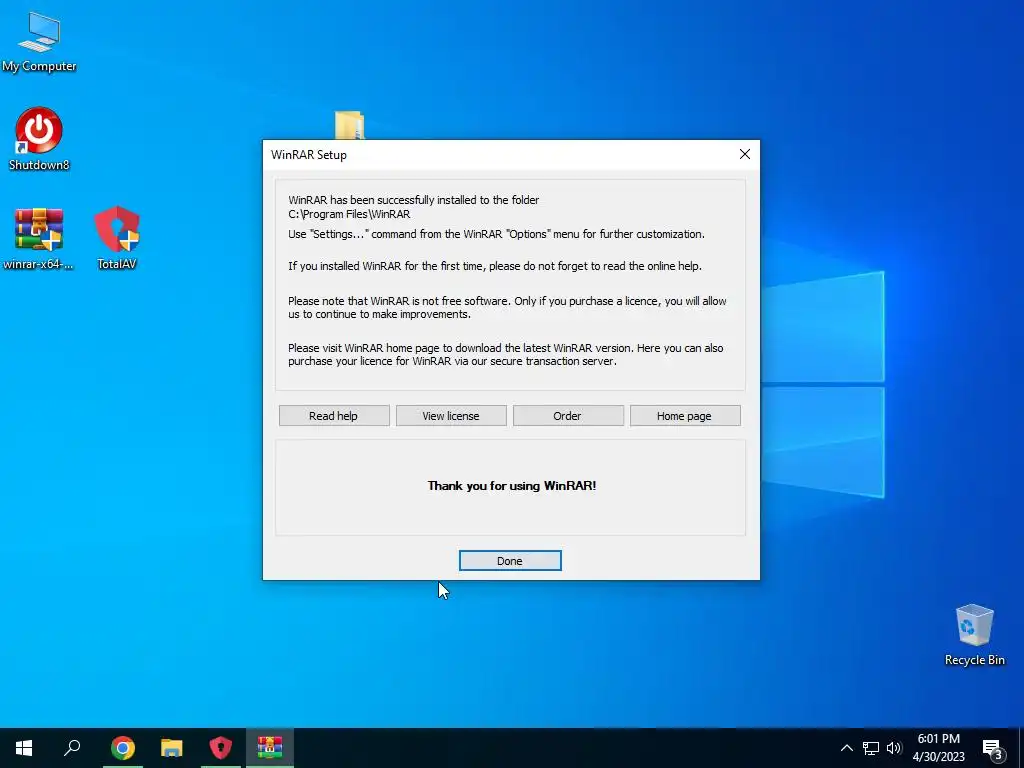Open taskbar search magnifier
This screenshot has width=1024, height=768.
72,748
